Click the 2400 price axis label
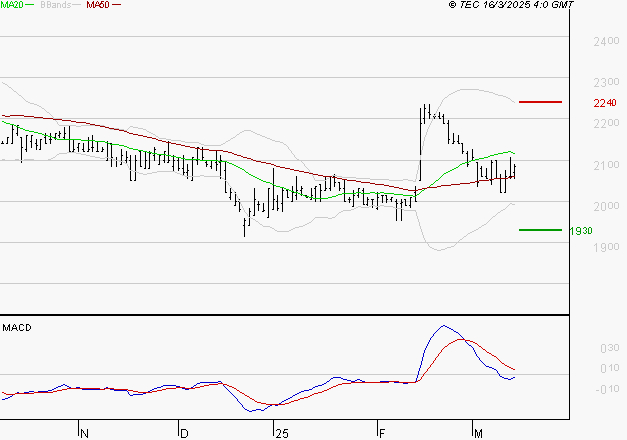This screenshot has height=440, width=627. tap(604, 42)
